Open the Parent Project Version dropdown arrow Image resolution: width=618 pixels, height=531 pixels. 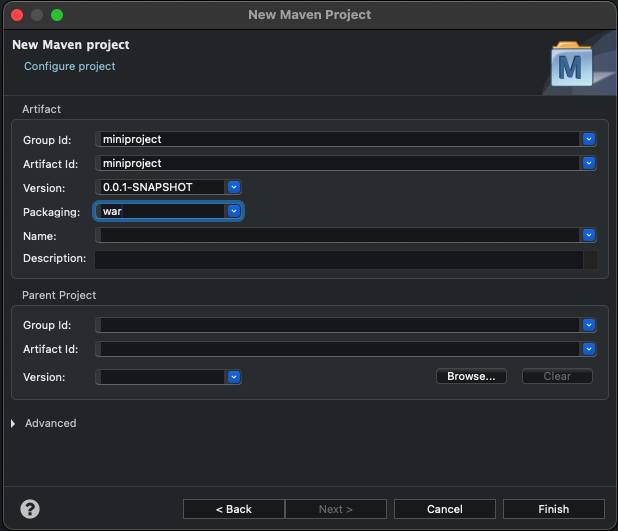pyautogui.click(x=234, y=377)
